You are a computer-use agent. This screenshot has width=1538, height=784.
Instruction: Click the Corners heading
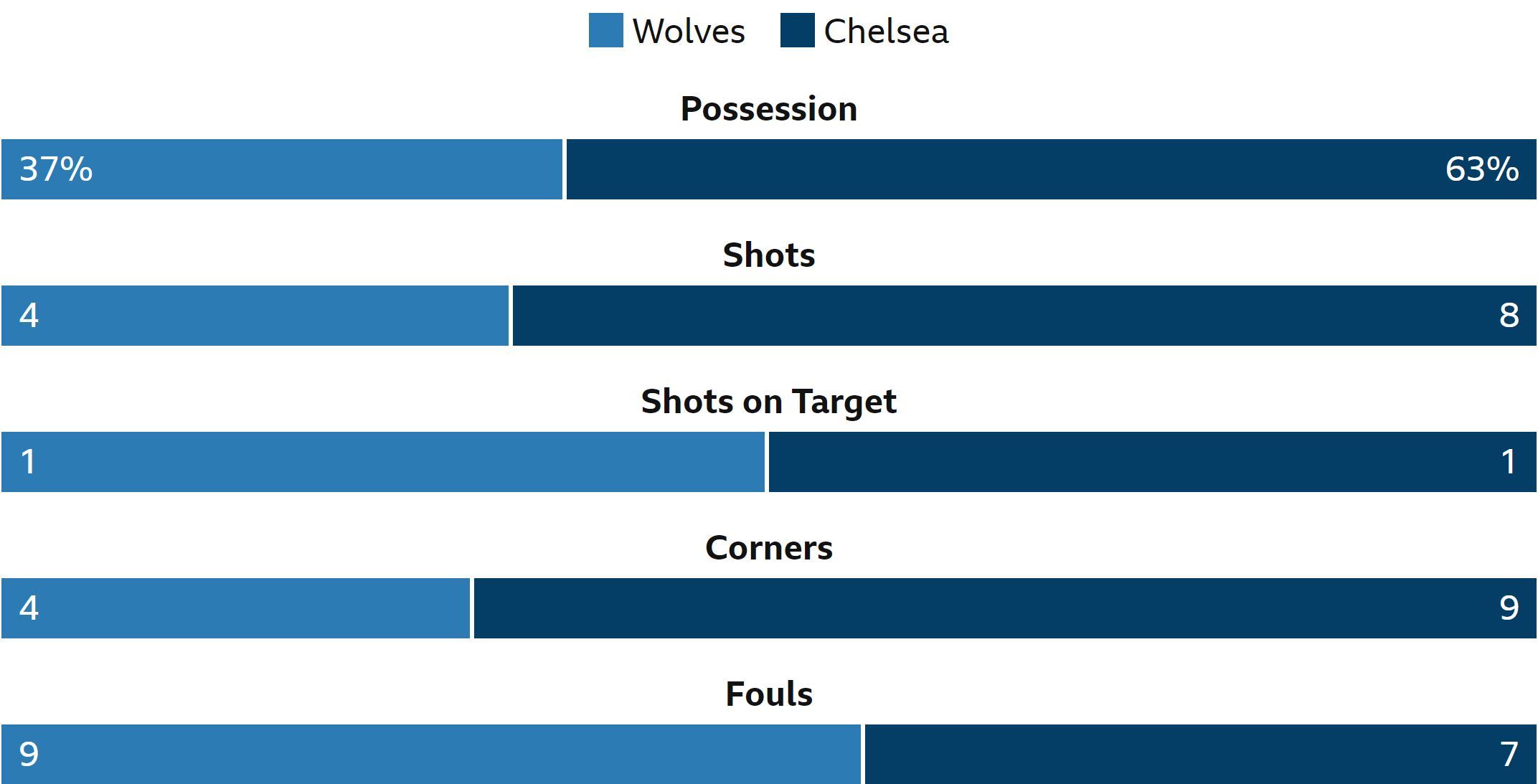pyautogui.click(x=769, y=548)
